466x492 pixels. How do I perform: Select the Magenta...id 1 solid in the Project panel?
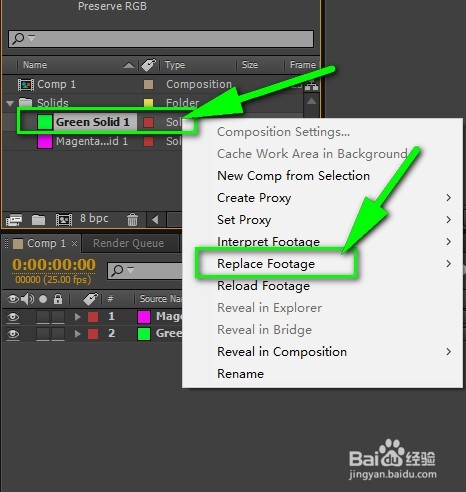[92, 141]
